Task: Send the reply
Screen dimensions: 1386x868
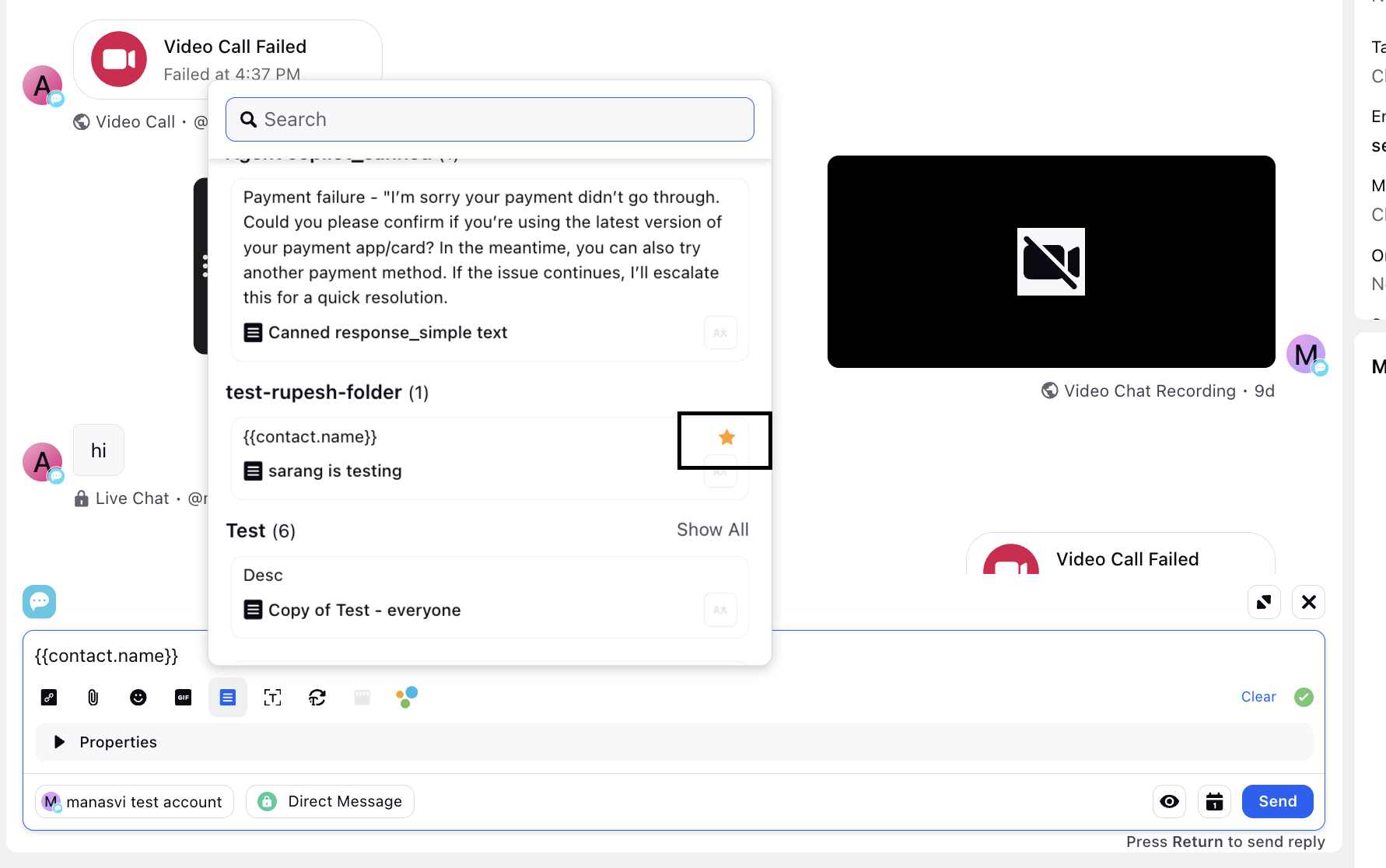Action: 1277,801
